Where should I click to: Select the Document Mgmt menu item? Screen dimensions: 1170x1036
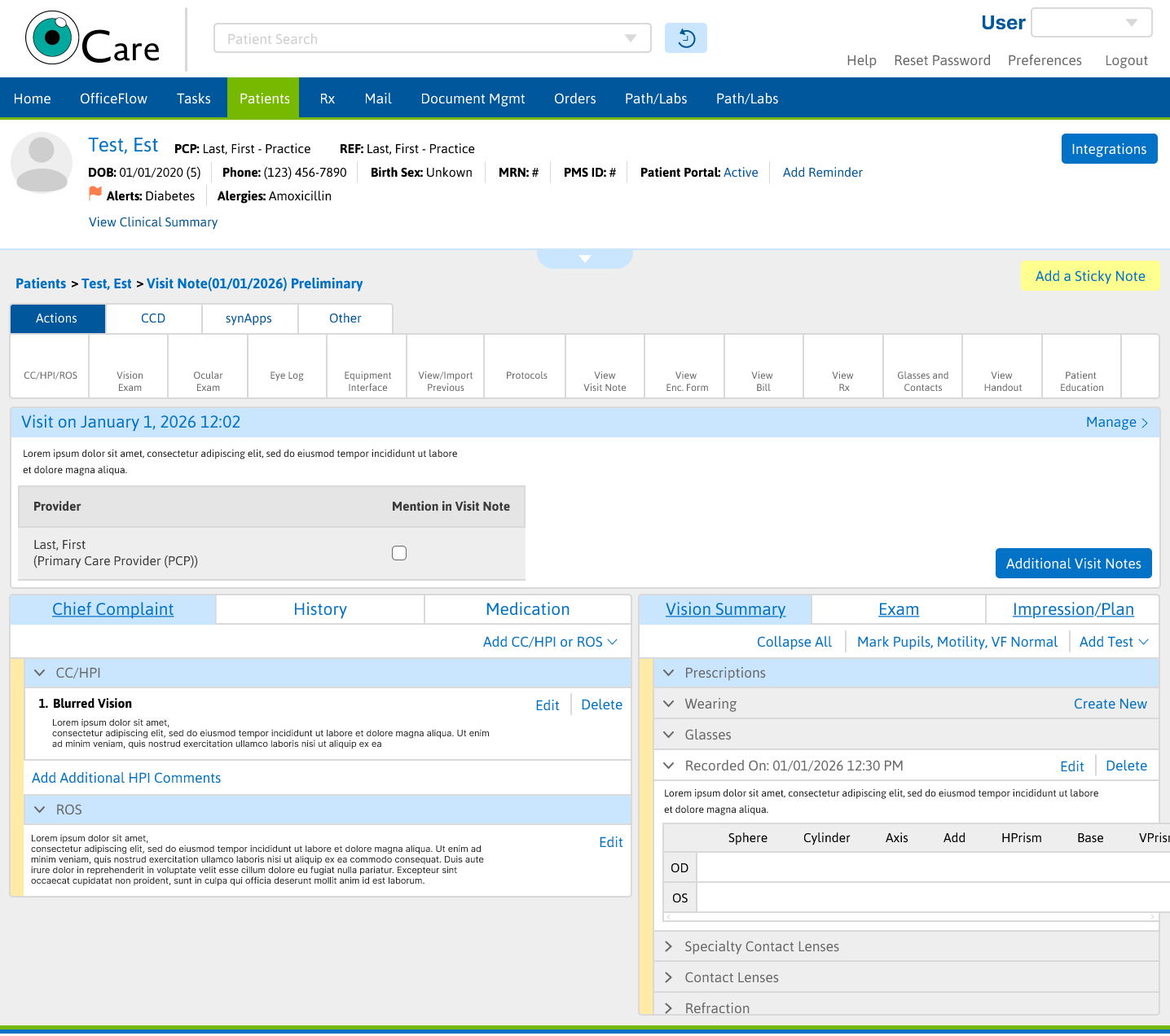pyautogui.click(x=473, y=99)
